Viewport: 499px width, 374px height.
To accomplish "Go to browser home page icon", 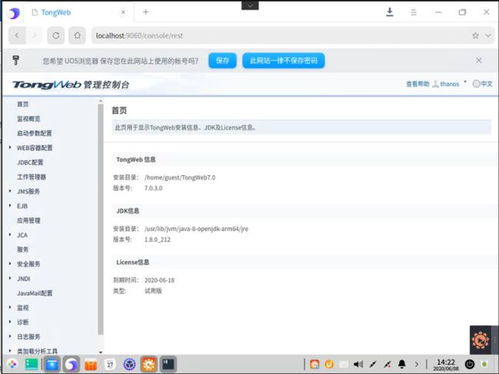I will coord(77,35).
